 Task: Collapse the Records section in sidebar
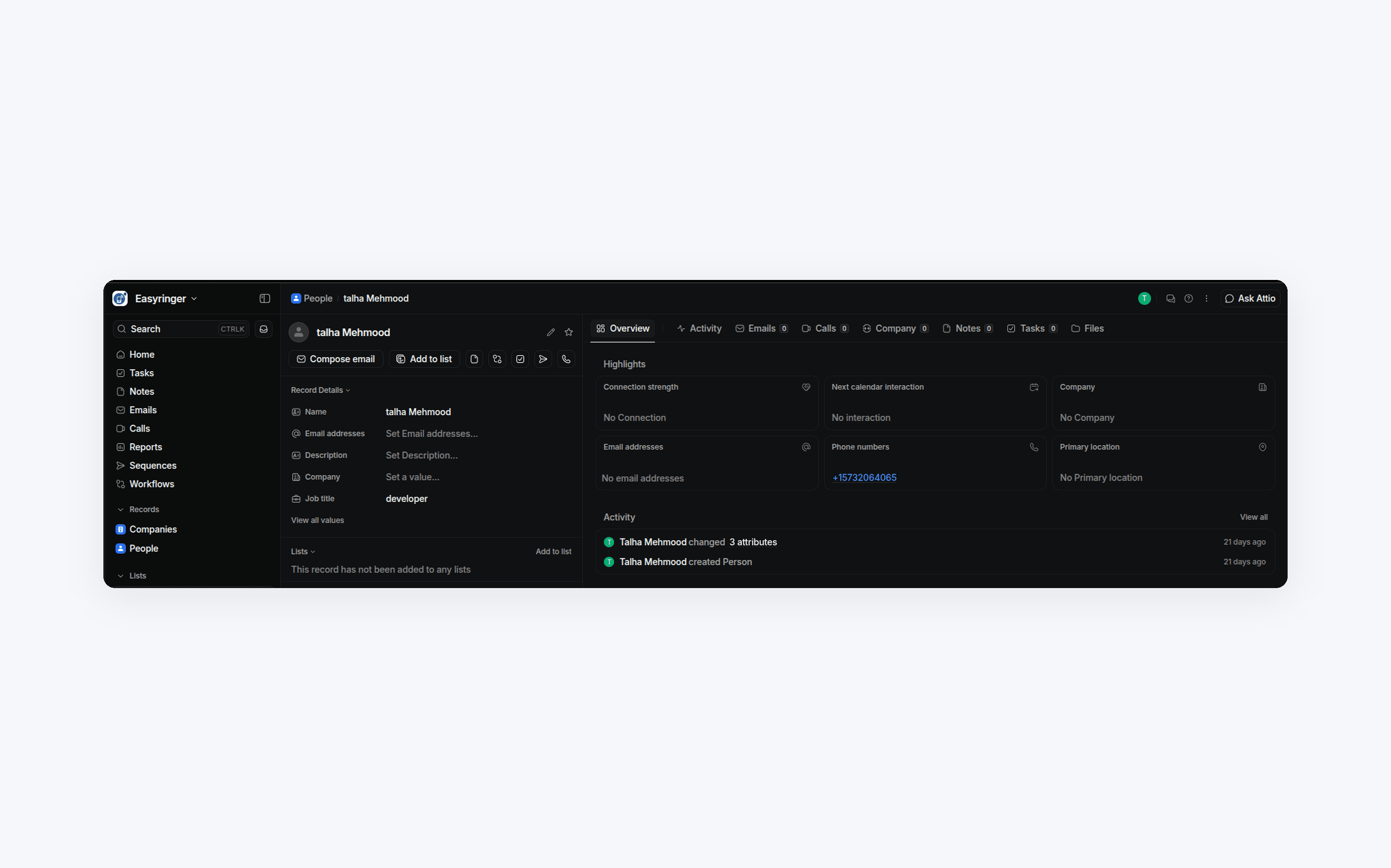click(139, 510)
